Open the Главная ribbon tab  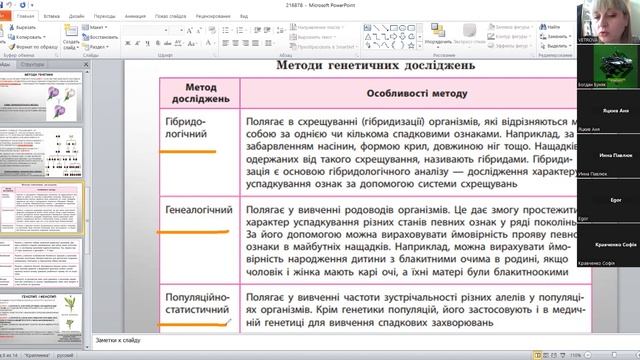pos(25,16)
